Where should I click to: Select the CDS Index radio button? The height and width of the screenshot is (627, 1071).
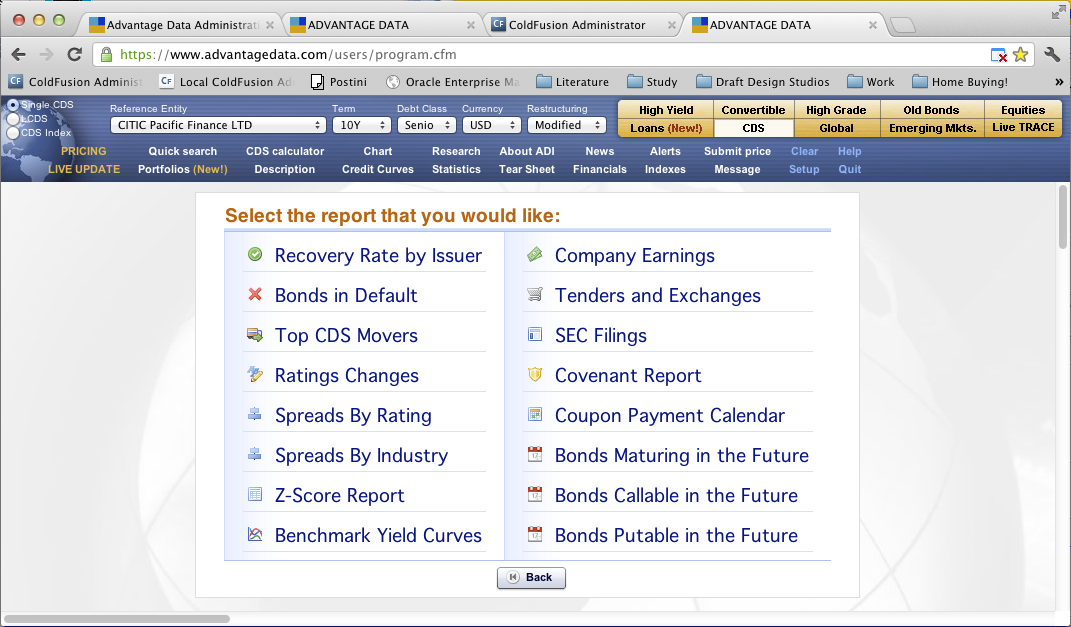[x=13, y=133]
